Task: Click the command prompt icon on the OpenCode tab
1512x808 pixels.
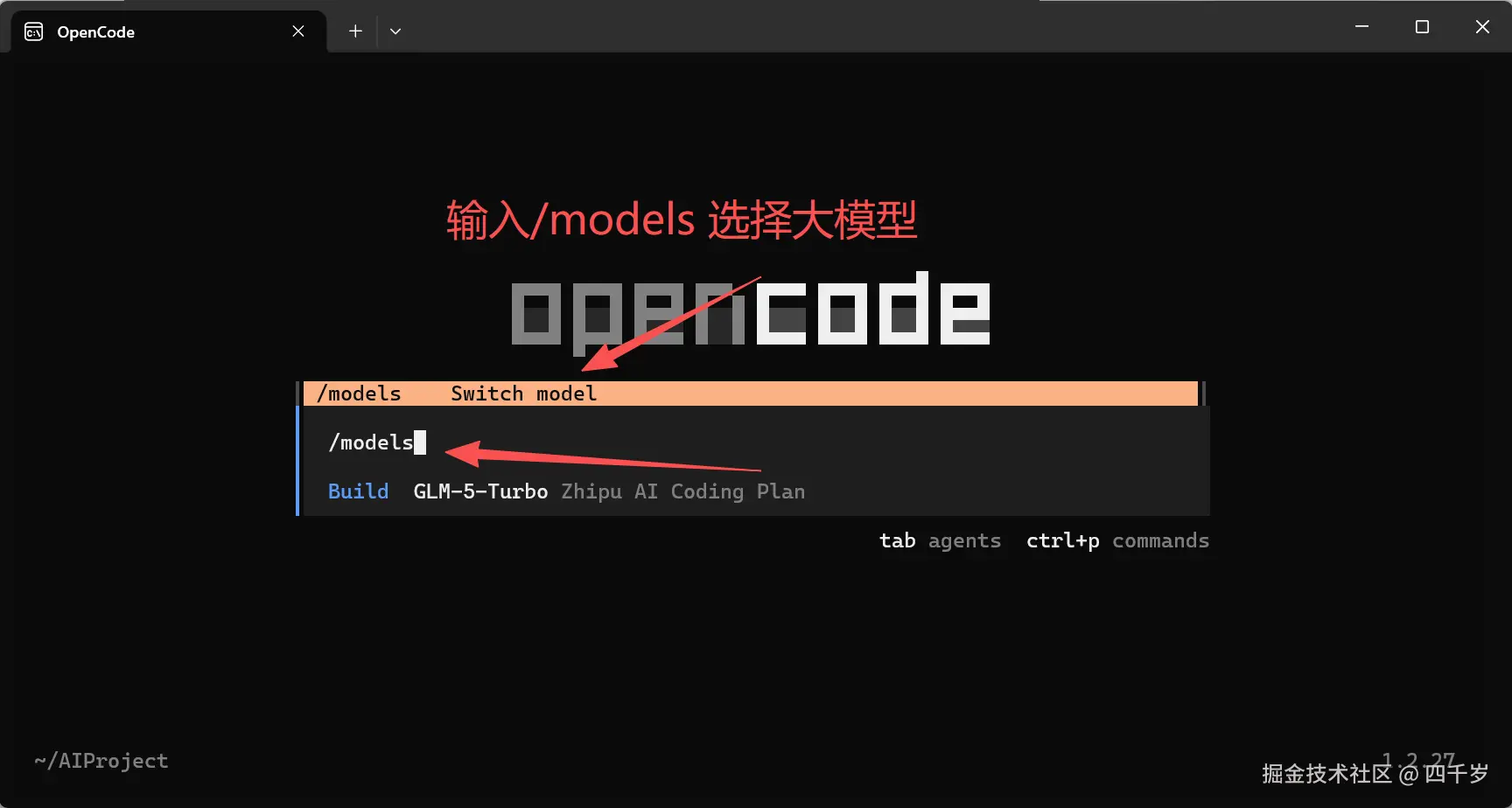Action: click(32, 31)
